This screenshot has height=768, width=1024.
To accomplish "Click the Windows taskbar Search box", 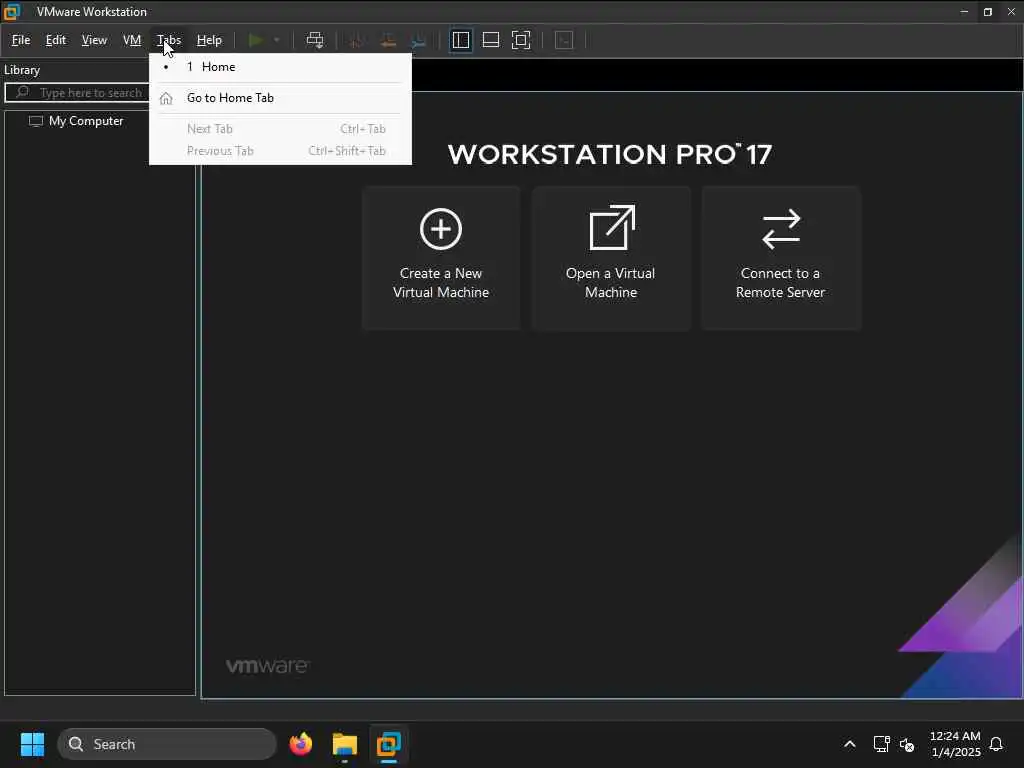I will (x=167, y=744).
